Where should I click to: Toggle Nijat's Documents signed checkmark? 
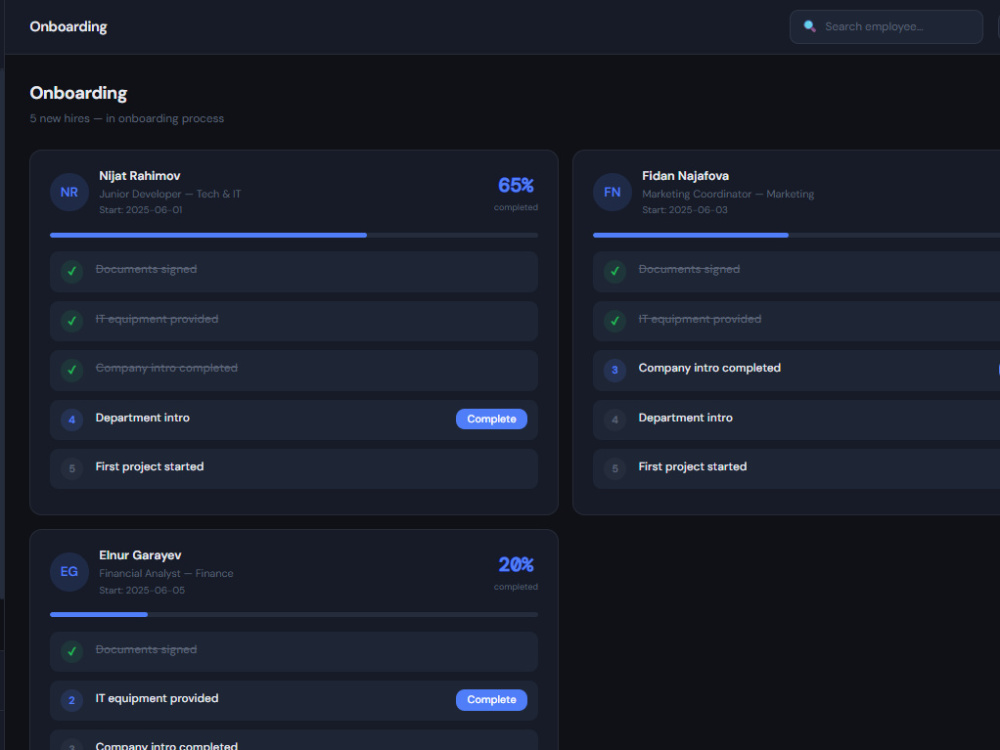pyautogui.click(x=72, y=271)
